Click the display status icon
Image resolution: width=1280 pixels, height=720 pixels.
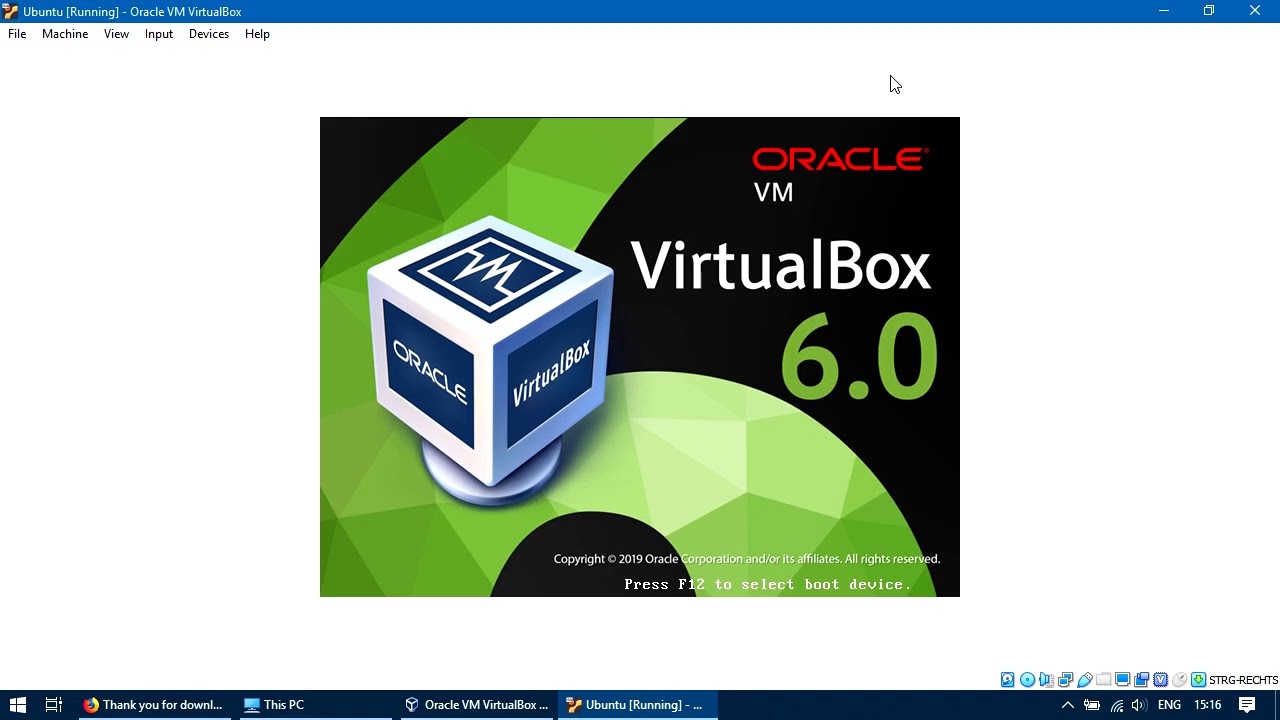1122,680
